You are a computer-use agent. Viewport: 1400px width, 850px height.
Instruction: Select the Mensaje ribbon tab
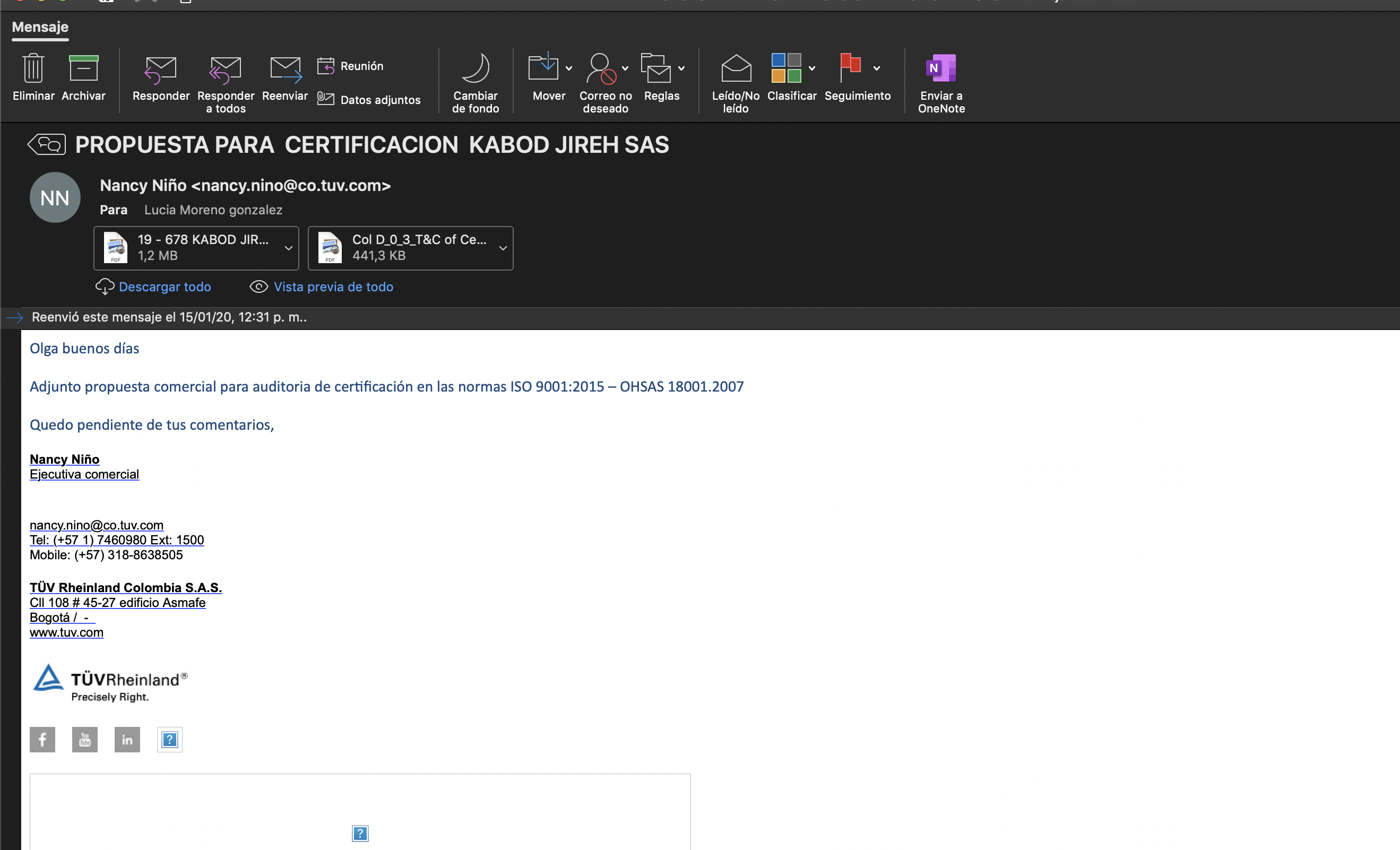point(40,27)
